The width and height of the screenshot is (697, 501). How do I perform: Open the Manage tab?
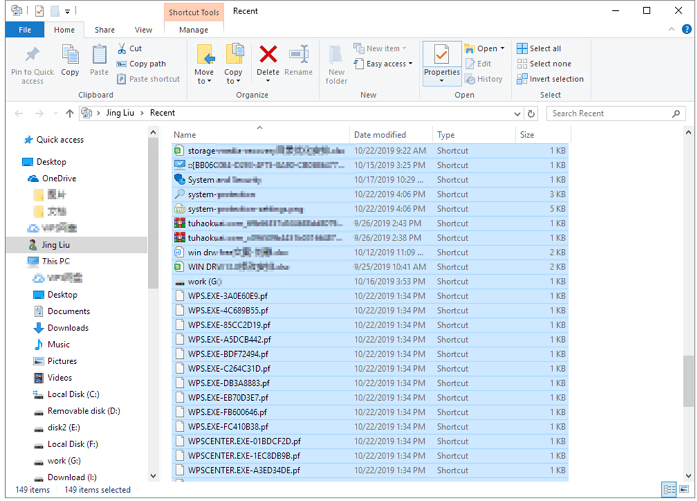tap(193, 30)
